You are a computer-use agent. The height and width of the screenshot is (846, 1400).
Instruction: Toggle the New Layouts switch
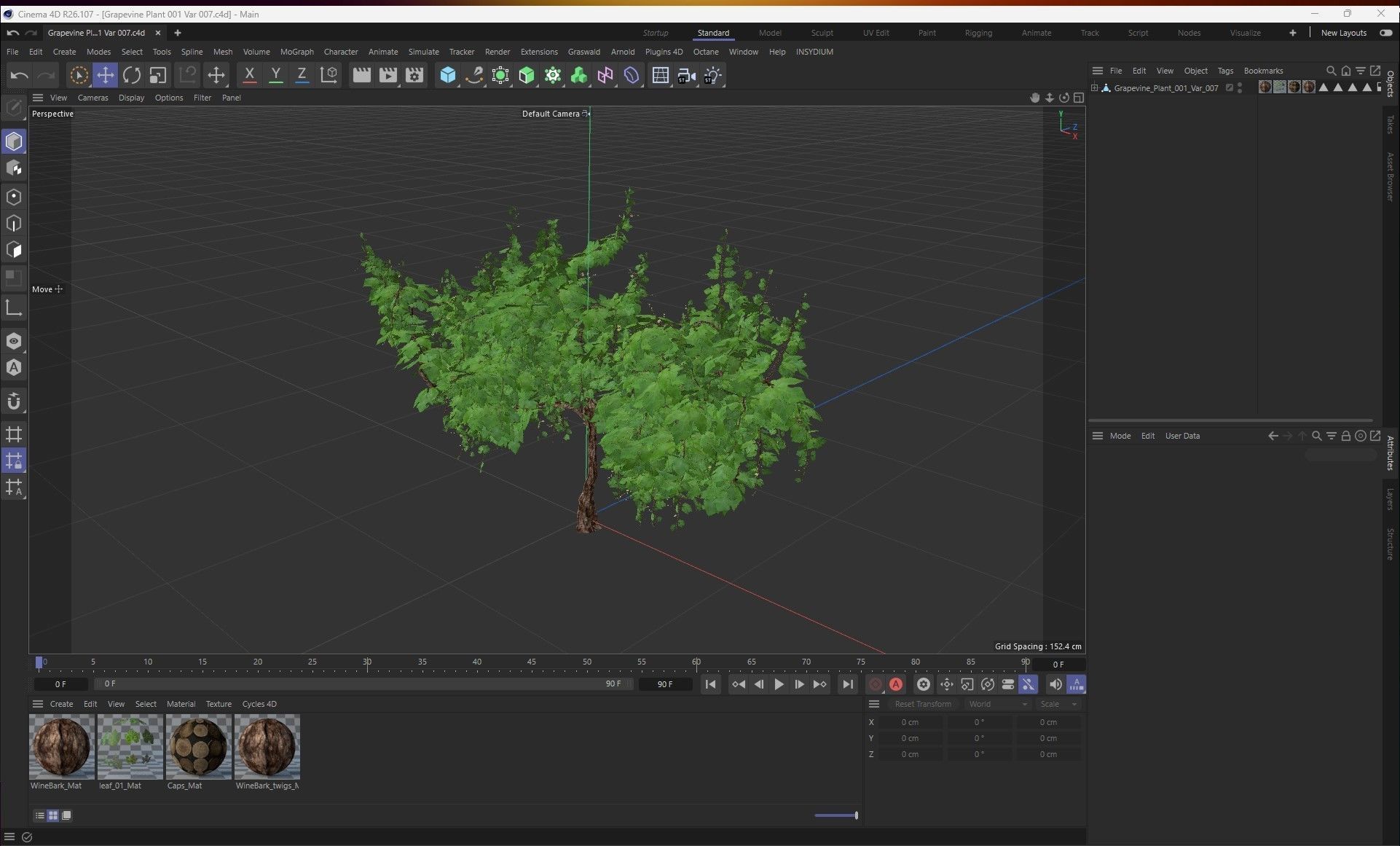point(1385,33)
